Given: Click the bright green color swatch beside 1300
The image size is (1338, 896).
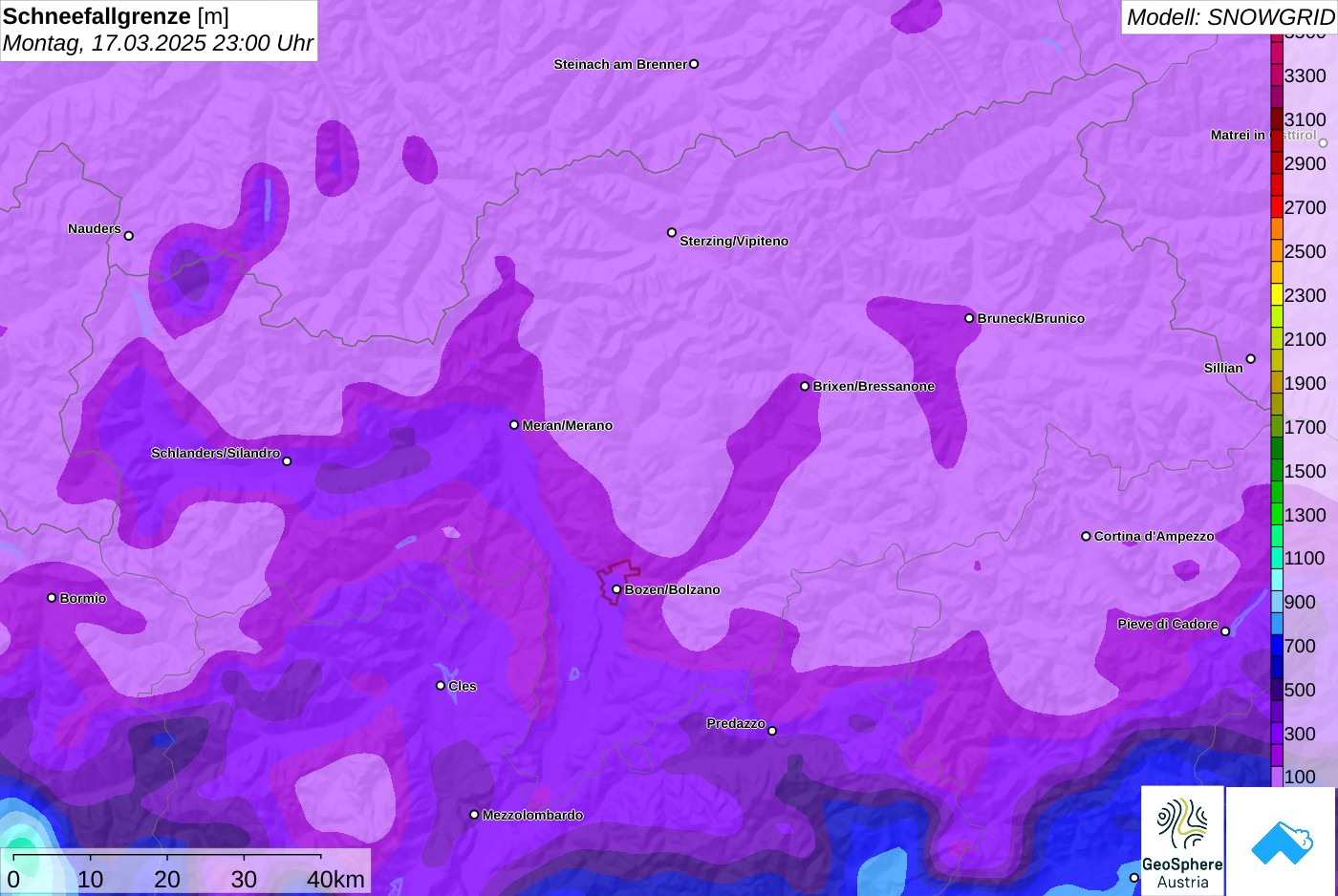Looking at the screenshot, I should [x=1277, y=515].
